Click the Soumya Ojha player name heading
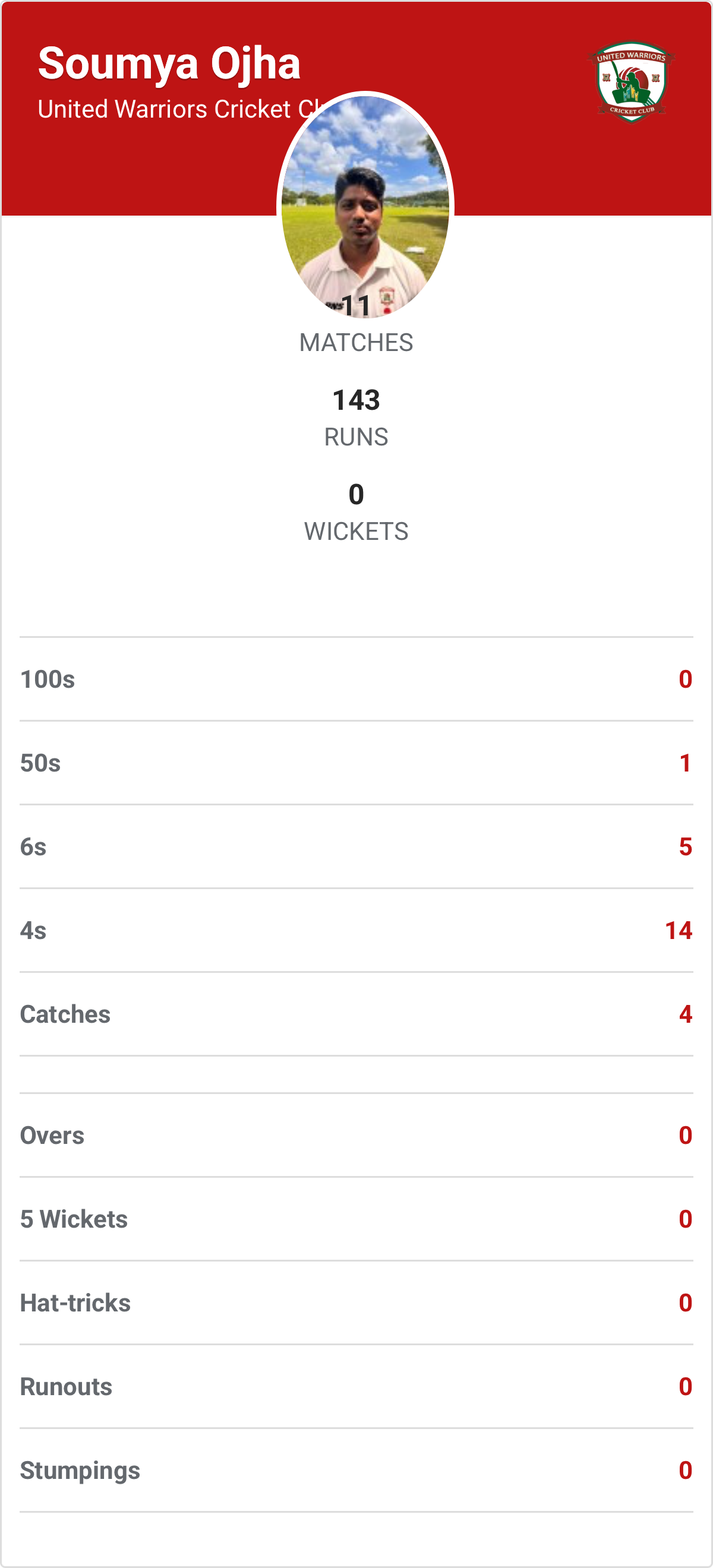Screen dimensions: 713x1568 [169, 64]
